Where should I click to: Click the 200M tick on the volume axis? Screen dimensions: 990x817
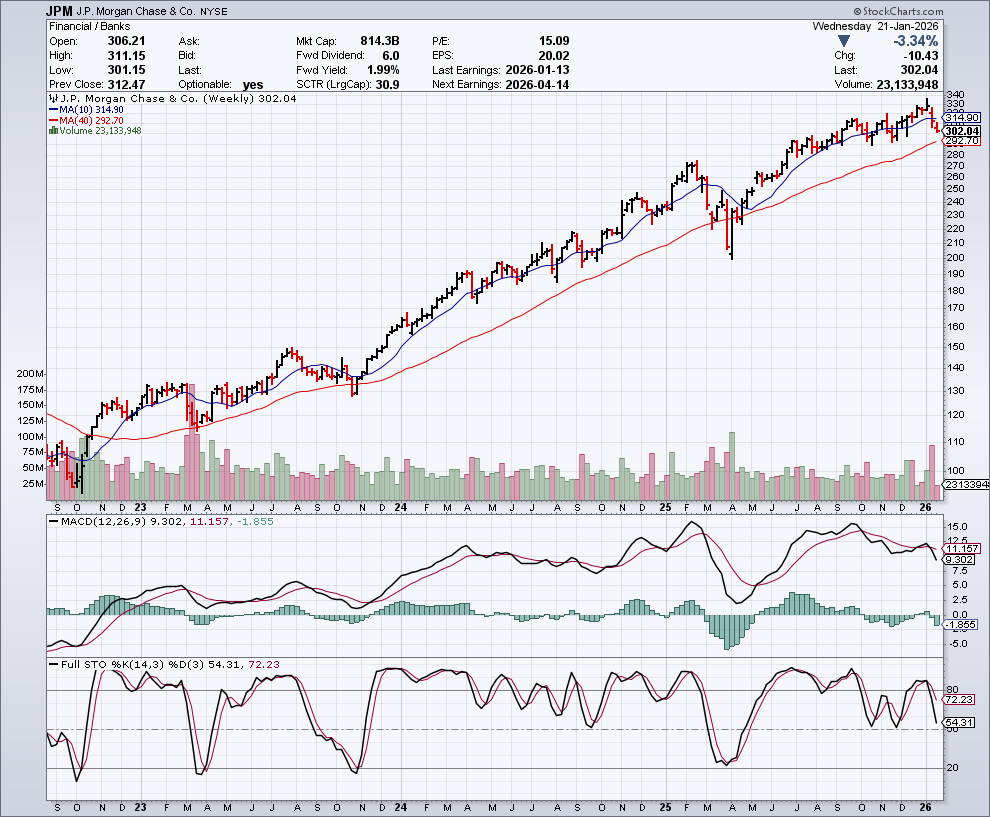coord(30,374)
